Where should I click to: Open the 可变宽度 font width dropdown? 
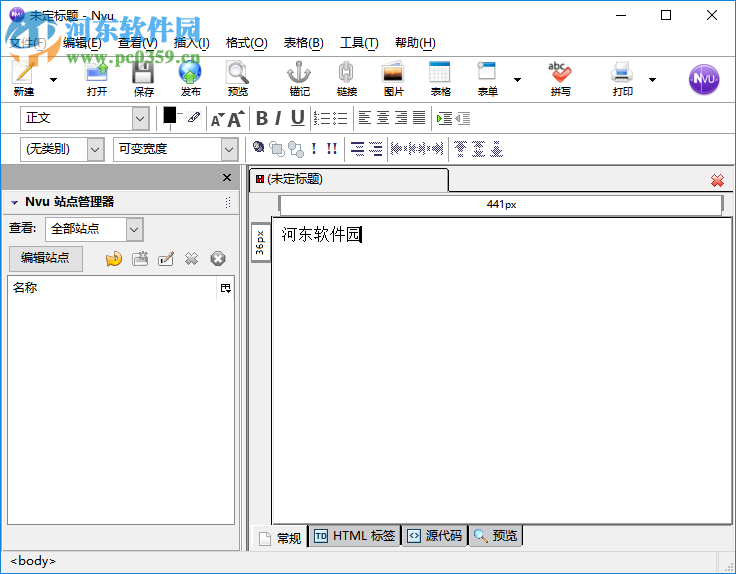(174, 149)
